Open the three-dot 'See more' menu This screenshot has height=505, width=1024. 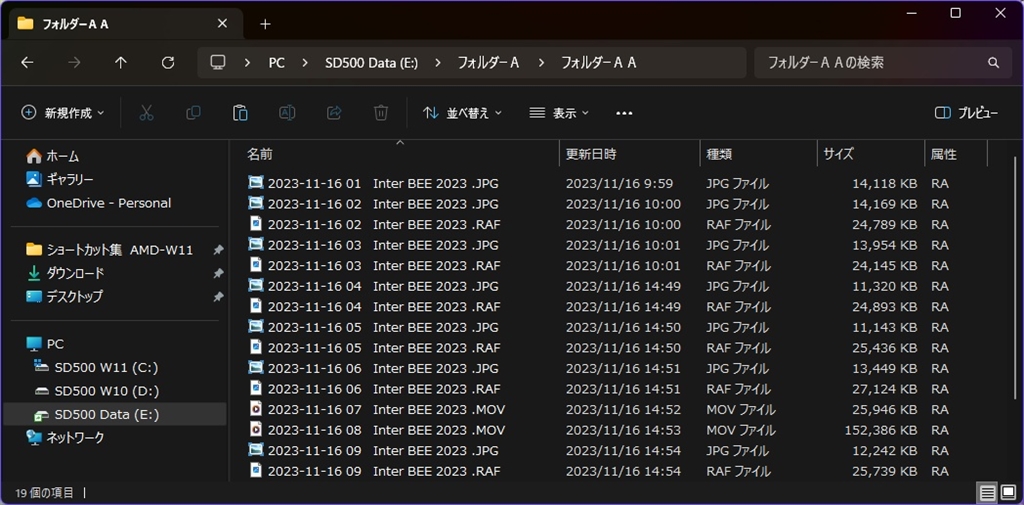pyautogui.click(x=624, y=113)
